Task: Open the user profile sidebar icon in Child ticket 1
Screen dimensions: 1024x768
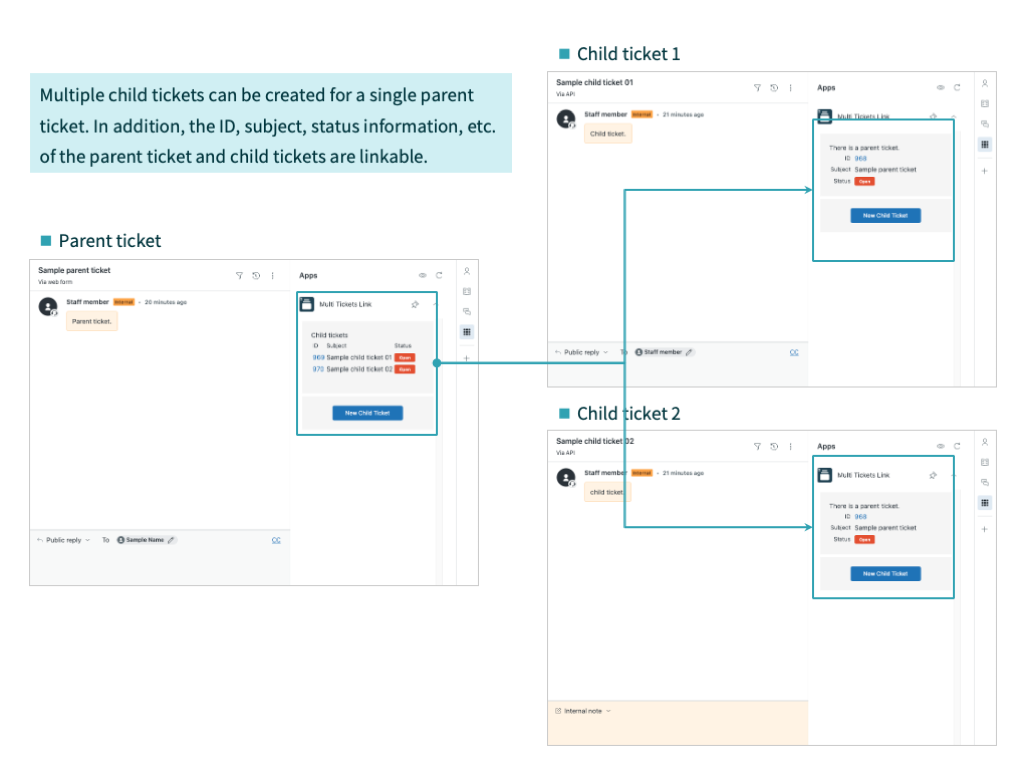Action: click(x=984, y=83)
